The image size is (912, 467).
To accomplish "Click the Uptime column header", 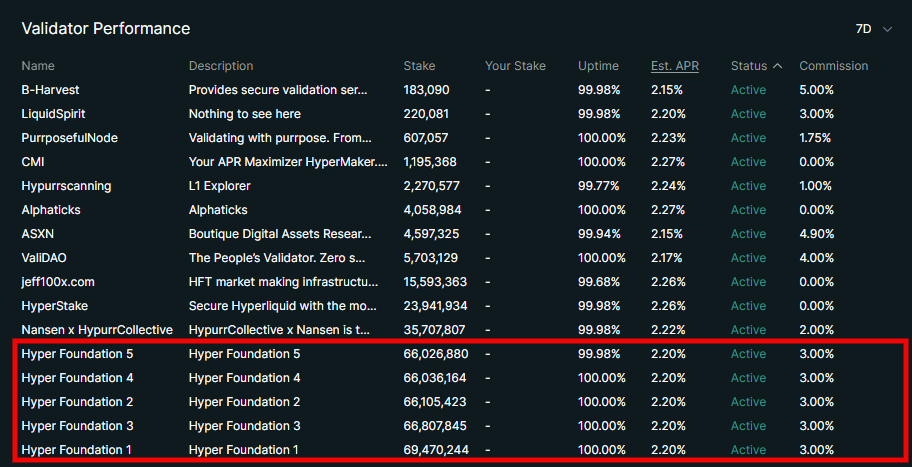I will [598, 66].
